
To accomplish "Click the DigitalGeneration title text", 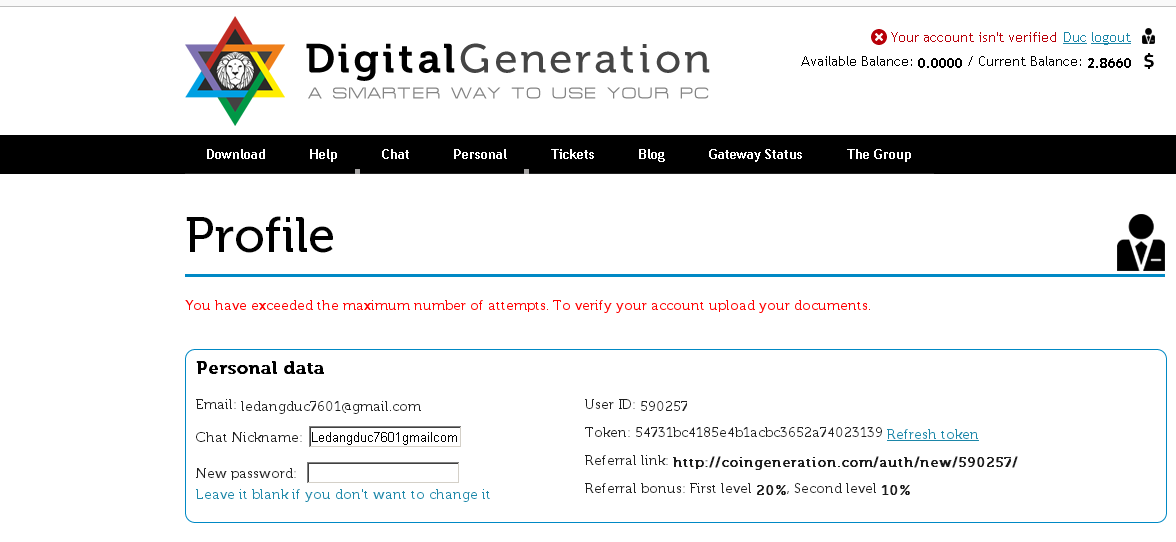I will coord(507,60).
